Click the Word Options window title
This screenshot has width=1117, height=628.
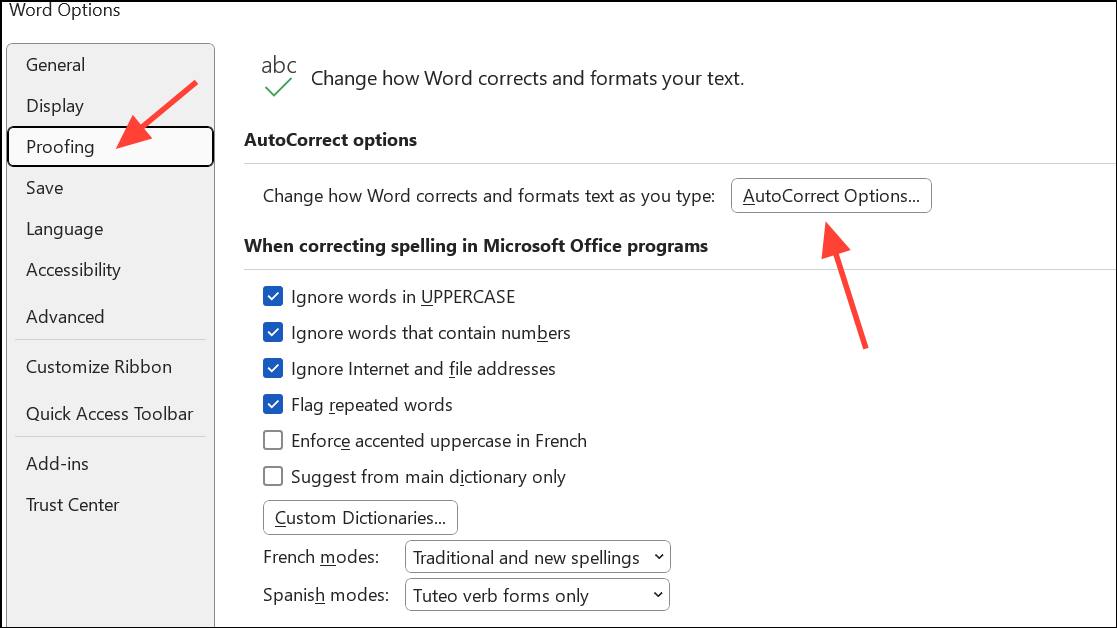65,11
